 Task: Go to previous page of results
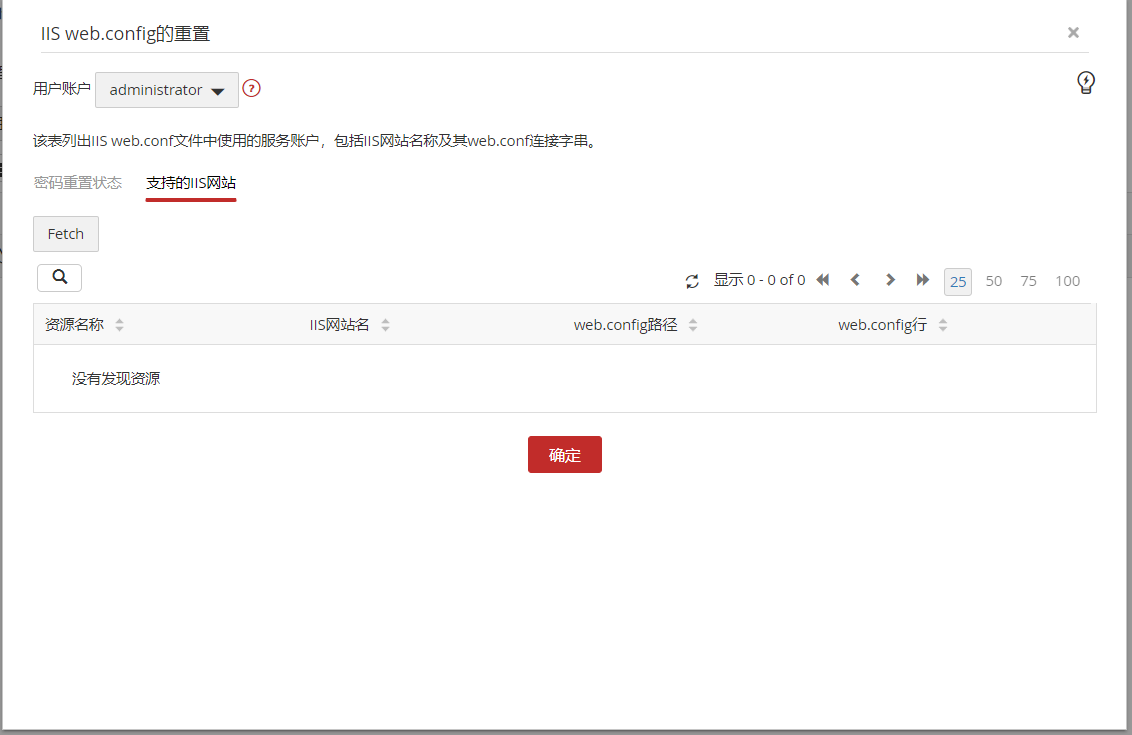click(855, 279)
